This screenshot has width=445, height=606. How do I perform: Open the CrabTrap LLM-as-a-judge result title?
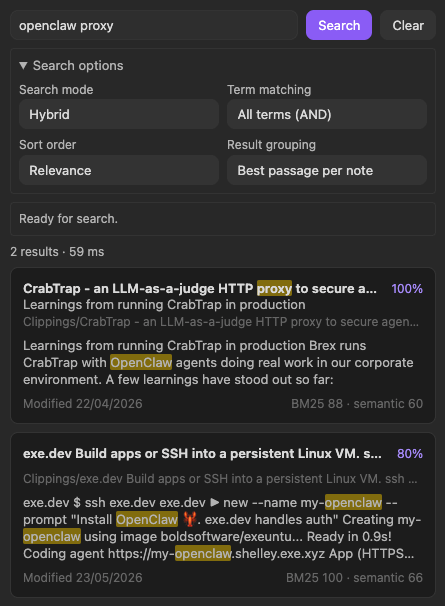[199, 289]
